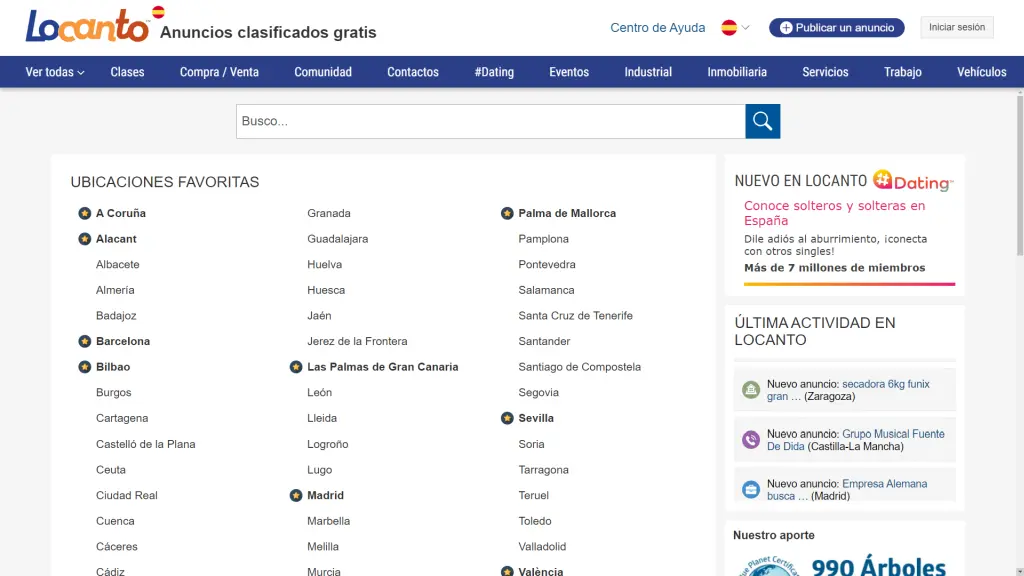1024x576 pixels.
Task: Click the Dating logo in sidebar
Action: [x=913, y=181]
